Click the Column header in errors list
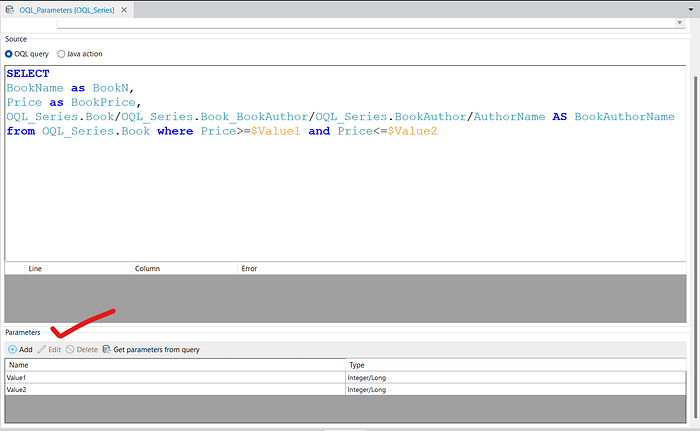Screen dimensions: 700x431 click(184, 268)
